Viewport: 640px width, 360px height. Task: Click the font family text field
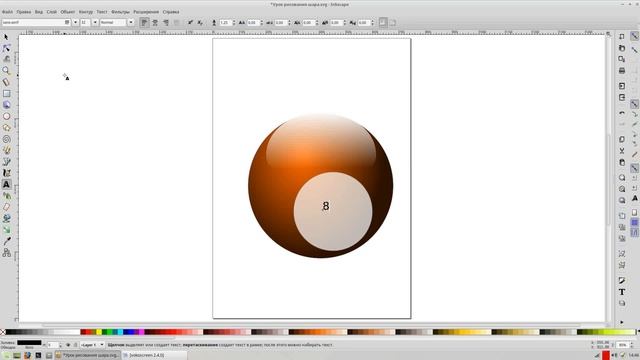[x=36, y=22]
